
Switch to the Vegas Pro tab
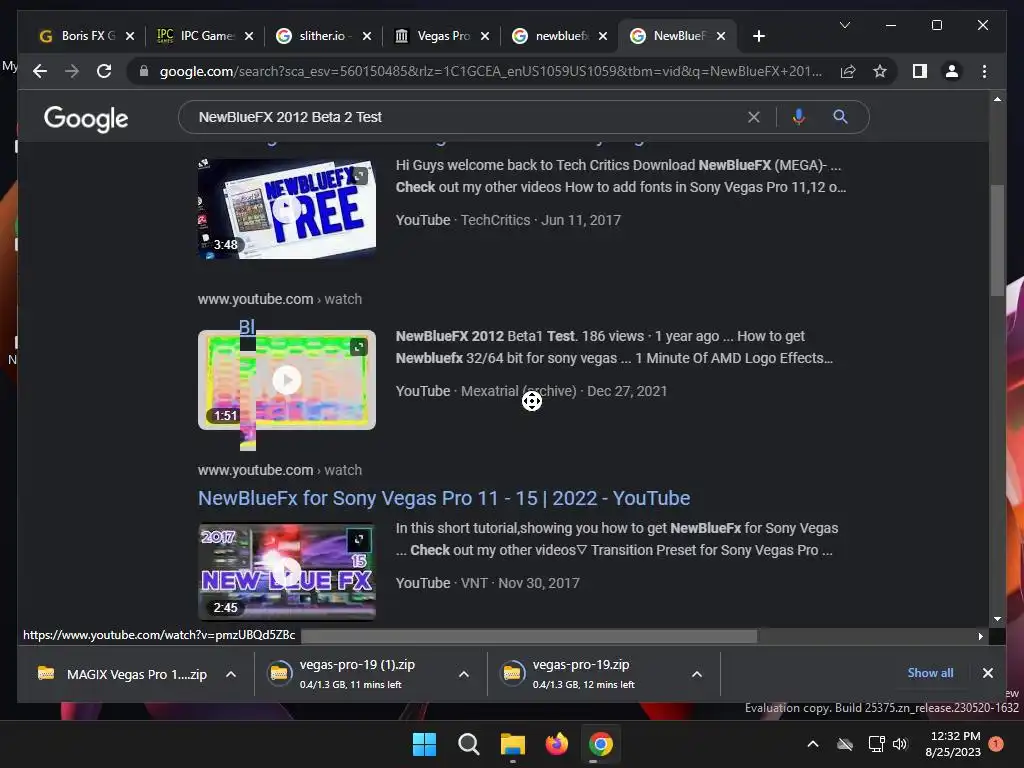coord(441,36)
